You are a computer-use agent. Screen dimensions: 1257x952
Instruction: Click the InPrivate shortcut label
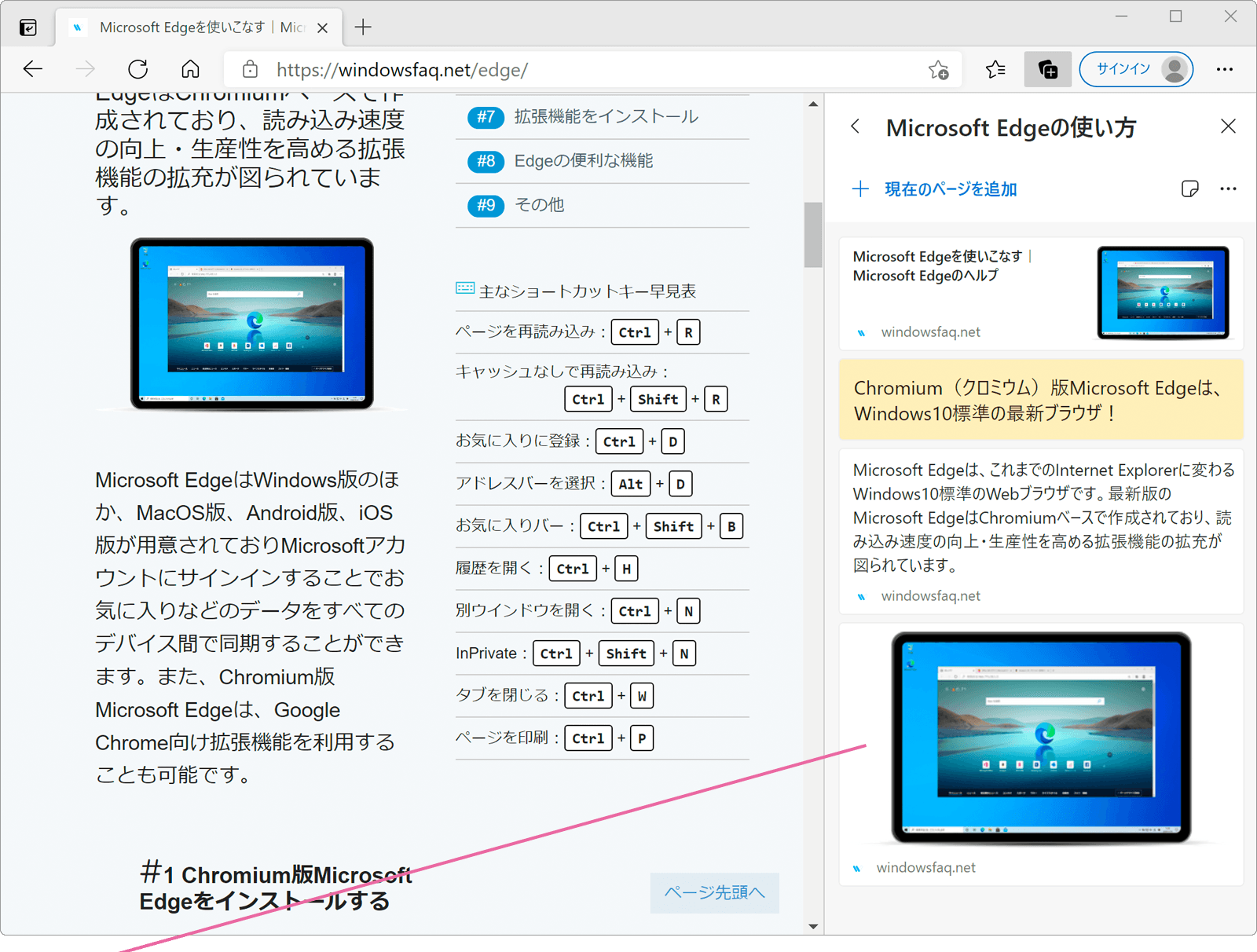tap(486, 654)
